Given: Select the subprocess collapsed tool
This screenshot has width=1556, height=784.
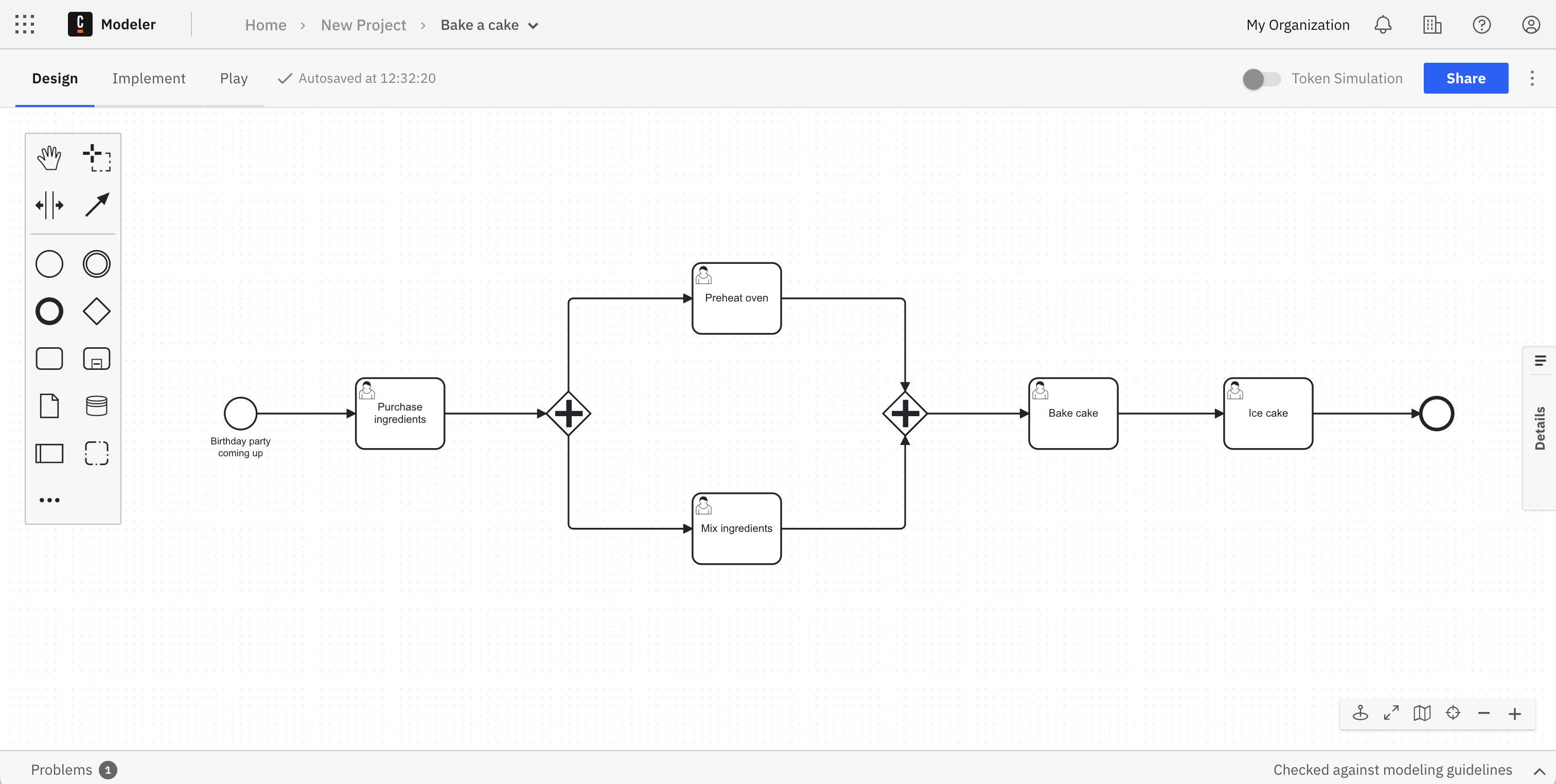Looking at the screenshot, I should click(x=96, y=359).
